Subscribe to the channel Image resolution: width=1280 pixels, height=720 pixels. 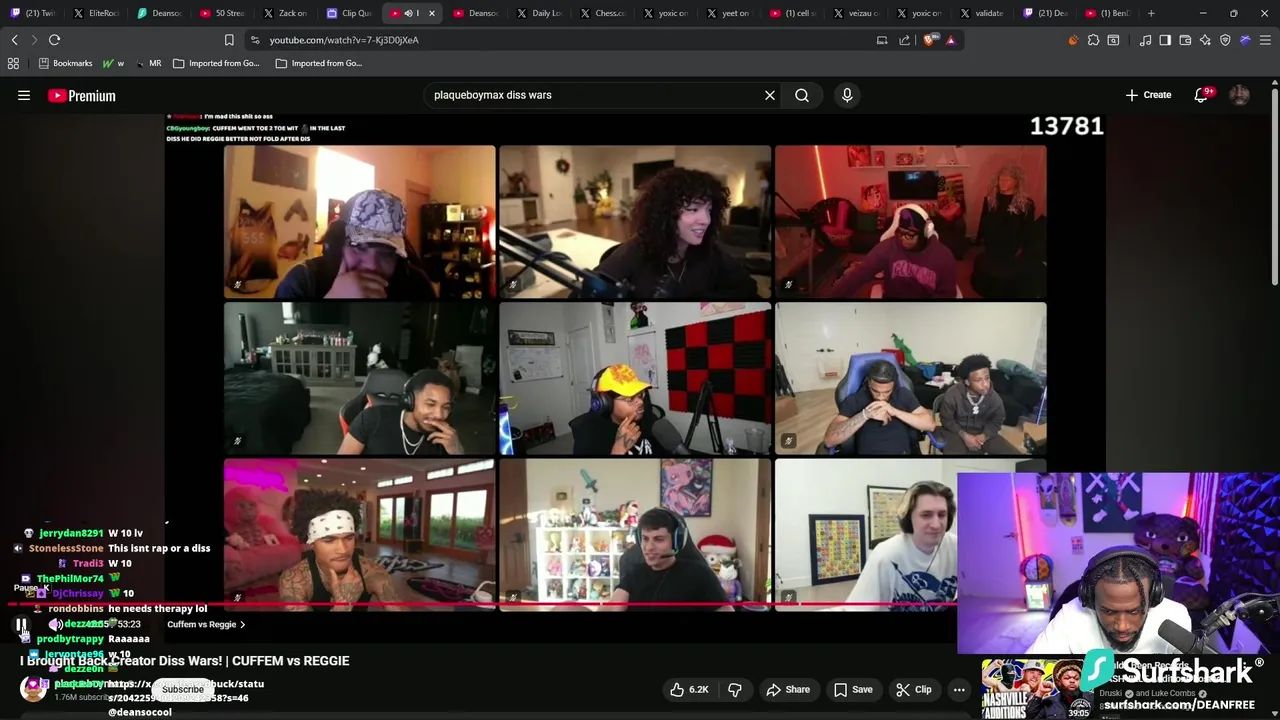point(183,689)
